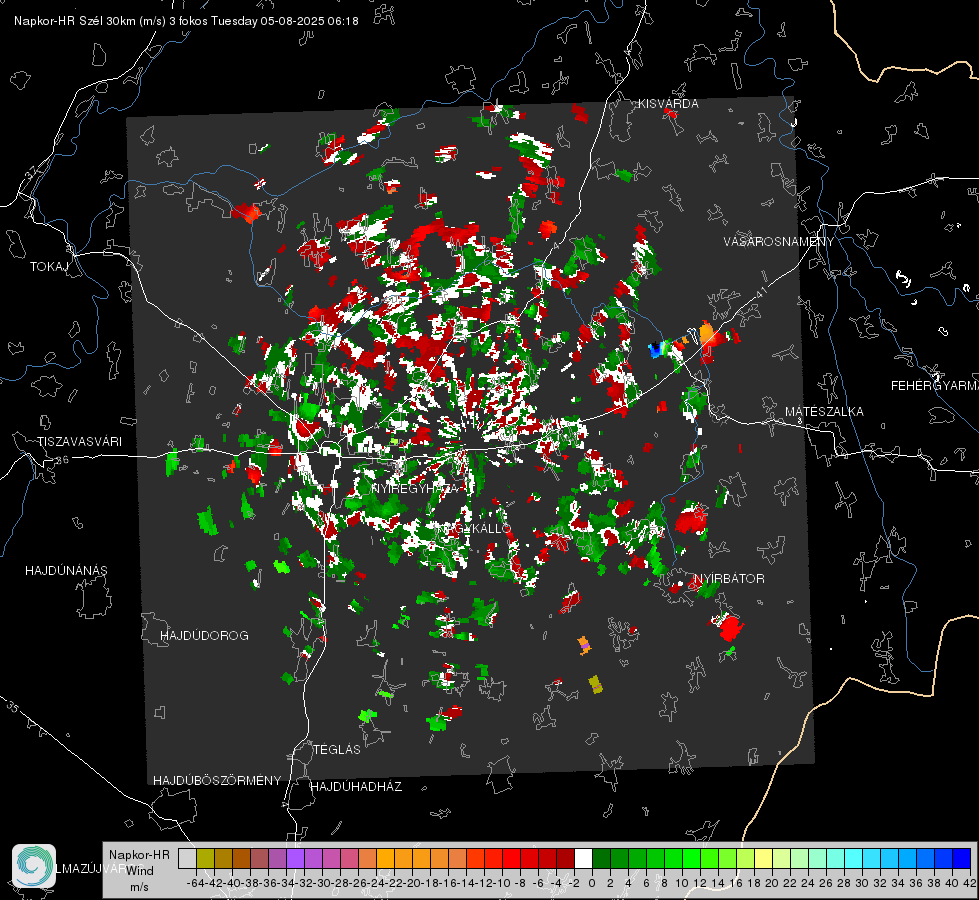The height and width of the screenshot is (900, 979).
Task: Click the gray legend swatch left of -64
Action: pos(187,859)
